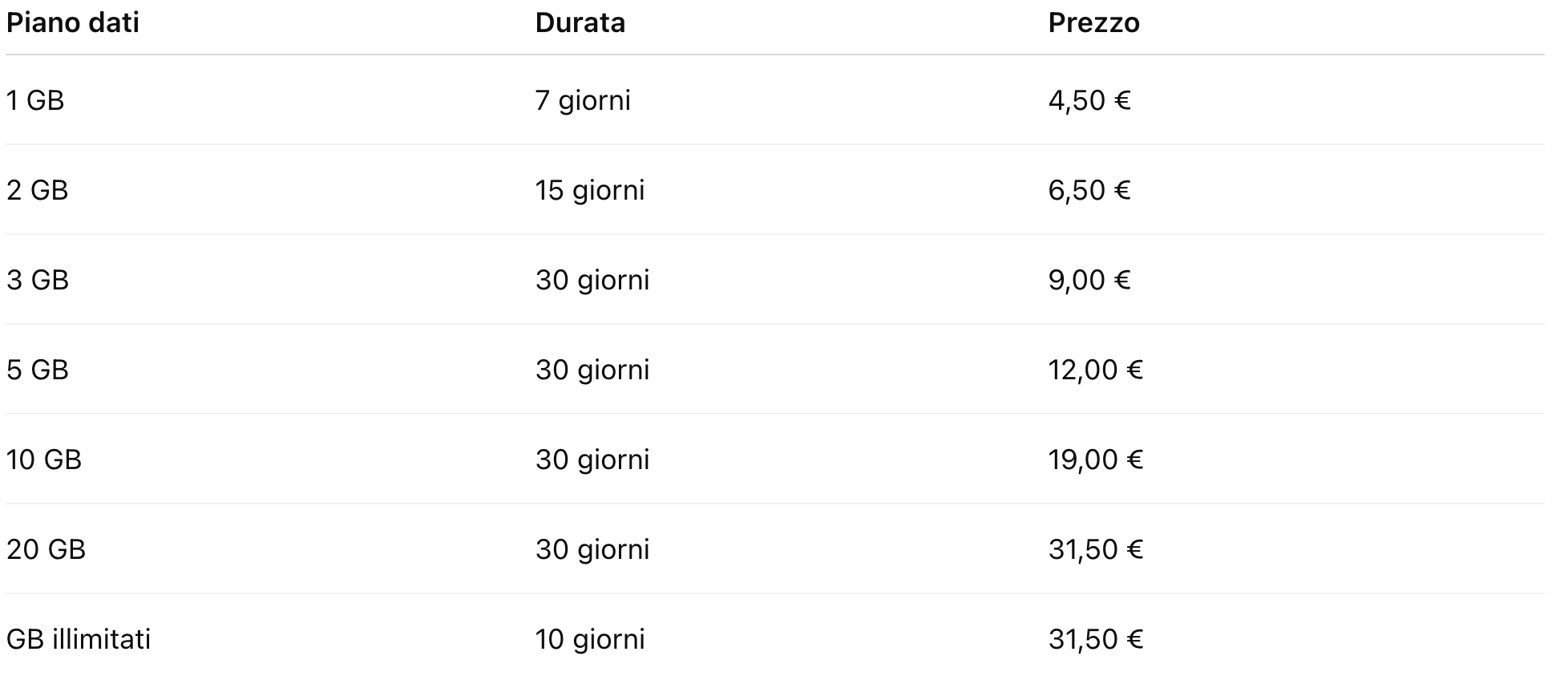
Task: Select the 2 GB plan cell
Action: 38,190
